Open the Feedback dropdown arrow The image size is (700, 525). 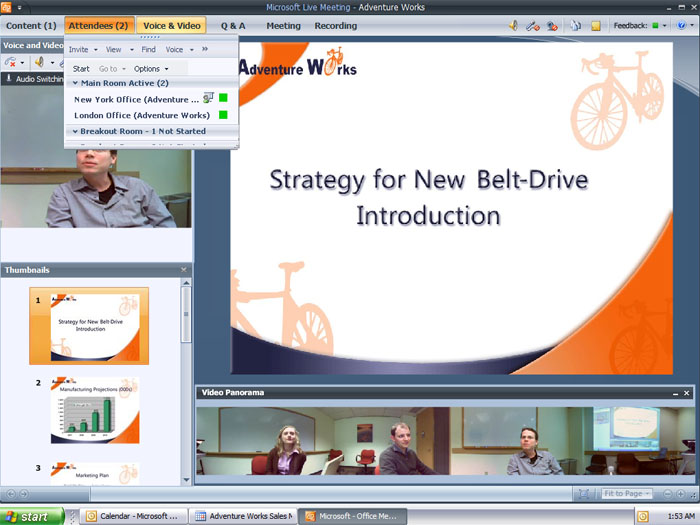coord(664,26)
